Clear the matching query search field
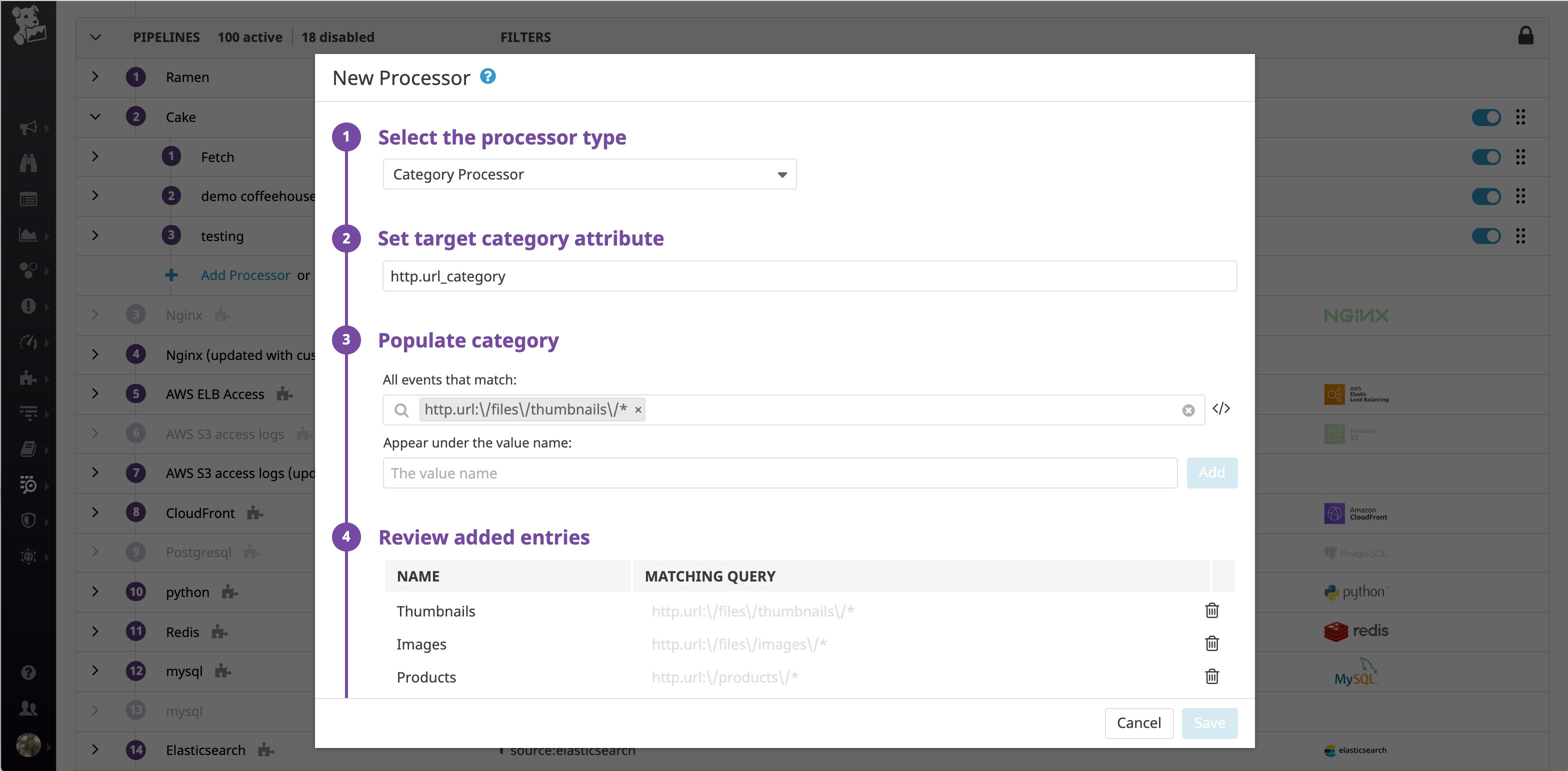The height and width of the screenshot is (771, 1568). coord(1188,411)
